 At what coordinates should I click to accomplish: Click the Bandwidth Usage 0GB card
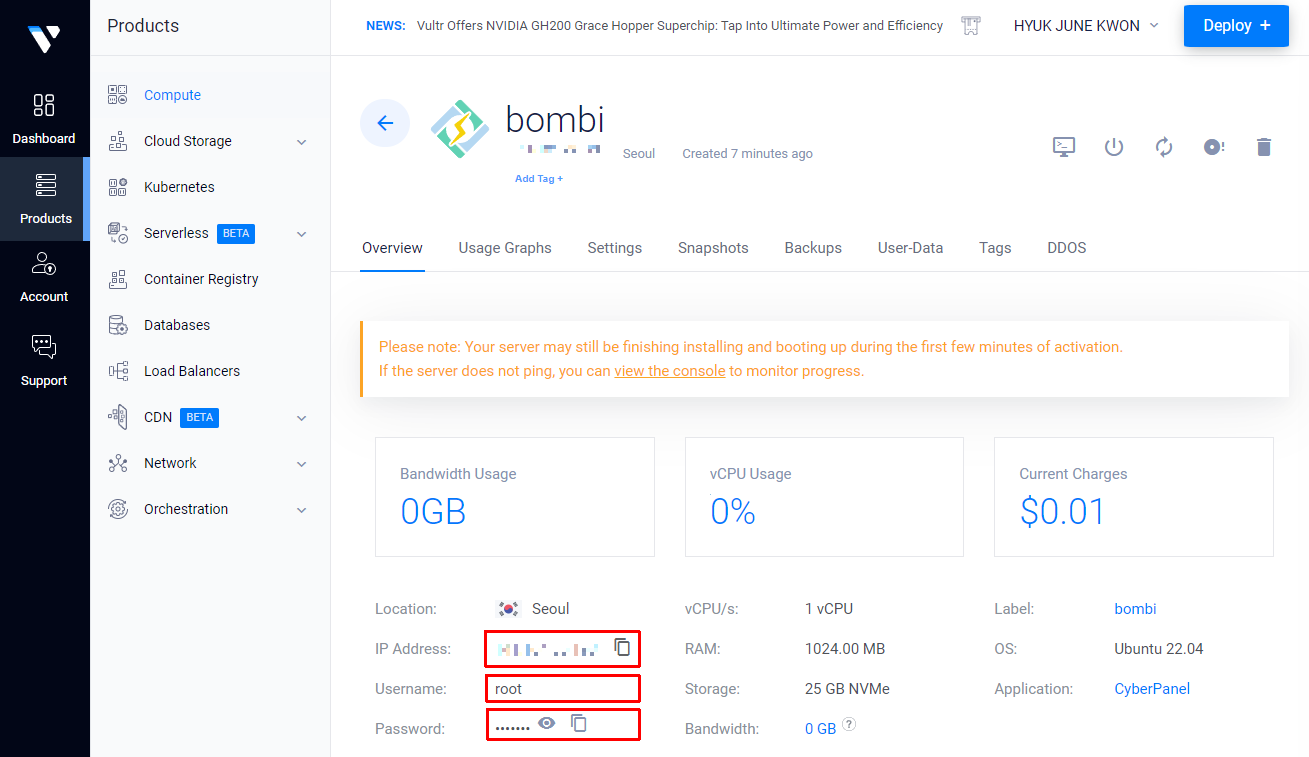click(x=515, y=497)
